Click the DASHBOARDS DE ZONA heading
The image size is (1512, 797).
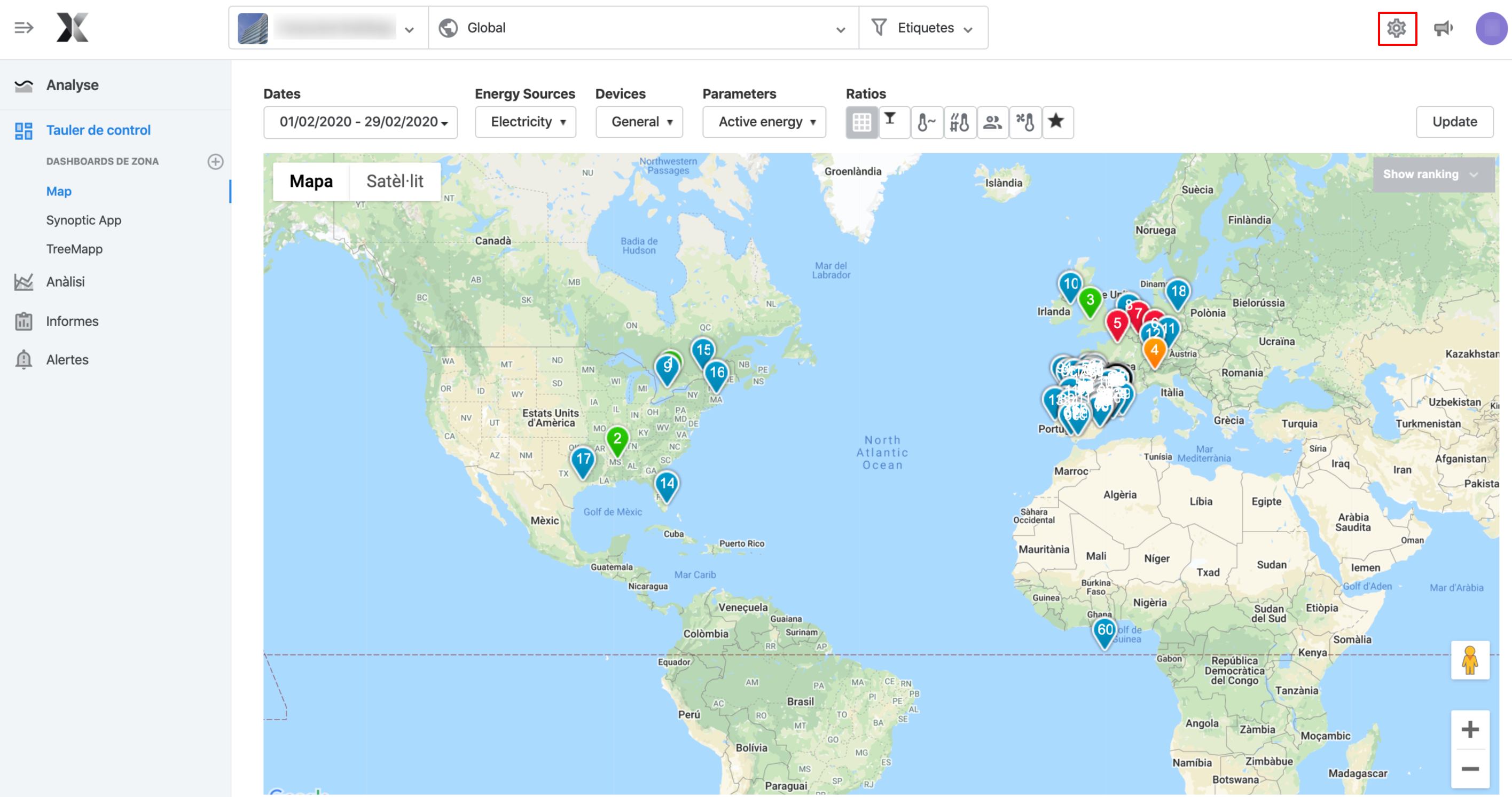pyautogui.click(x=102, y=161)
